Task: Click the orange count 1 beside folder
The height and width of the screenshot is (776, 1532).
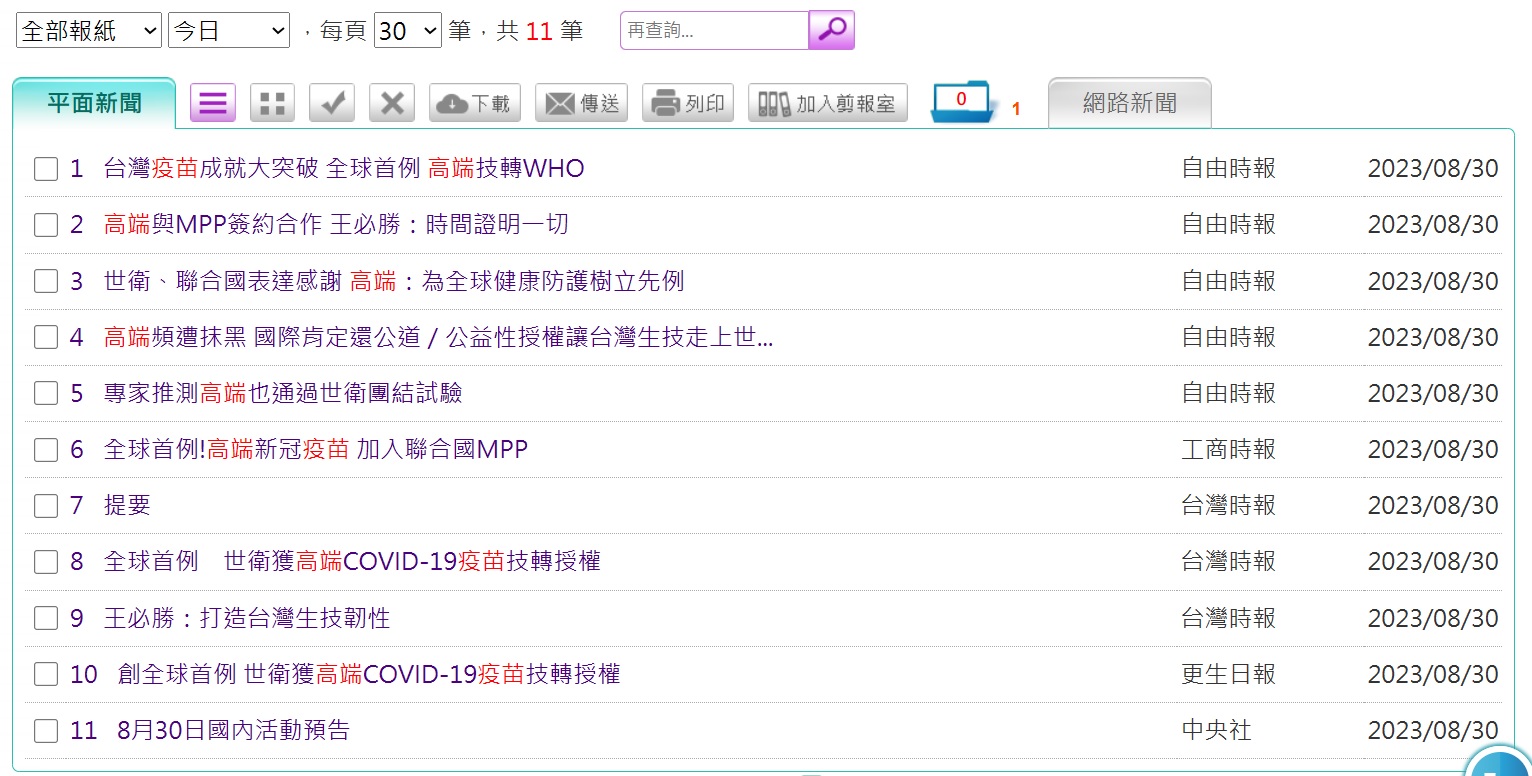Action: 1016,109
